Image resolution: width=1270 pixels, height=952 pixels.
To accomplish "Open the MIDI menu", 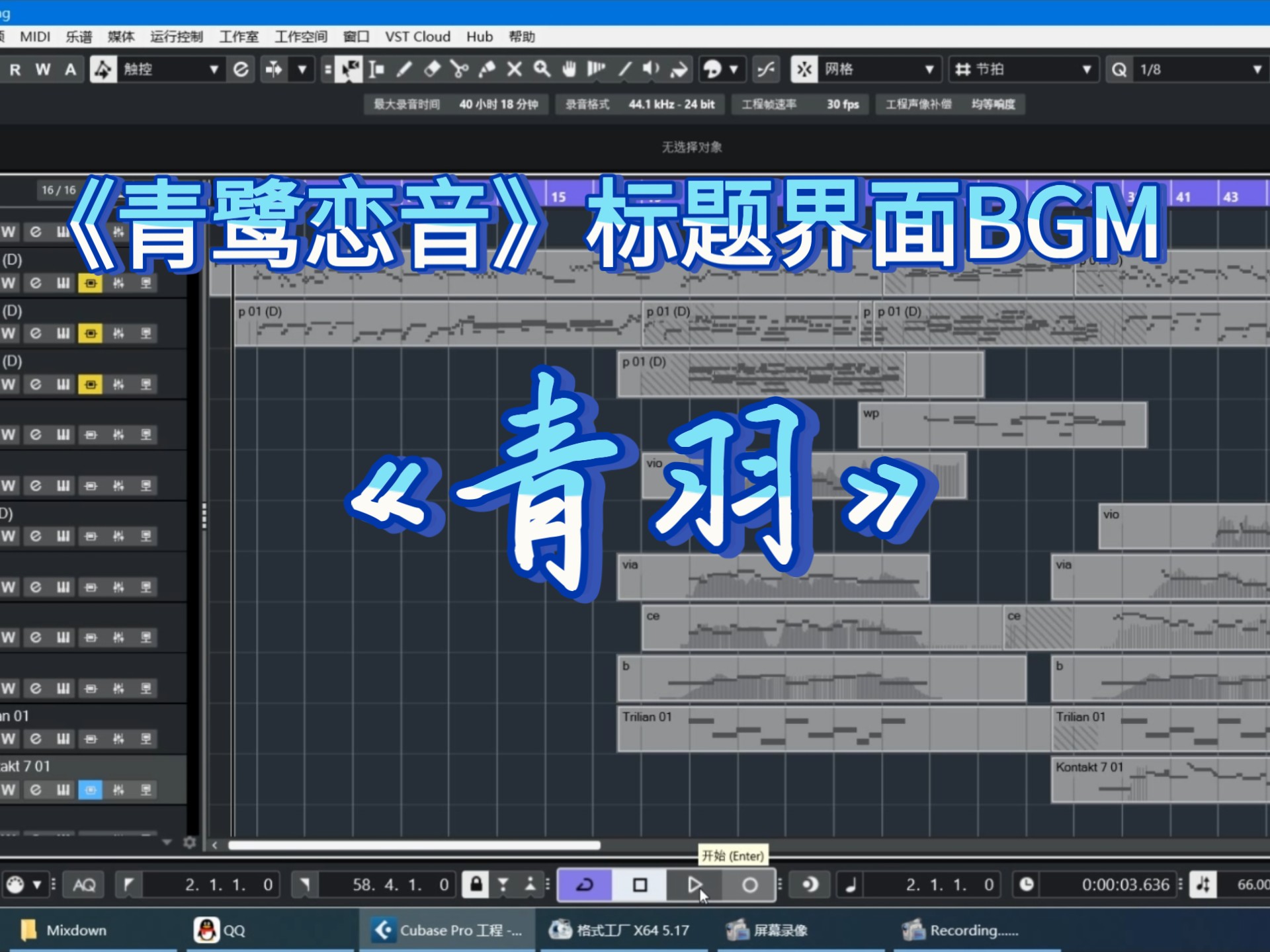I will 35,37.
